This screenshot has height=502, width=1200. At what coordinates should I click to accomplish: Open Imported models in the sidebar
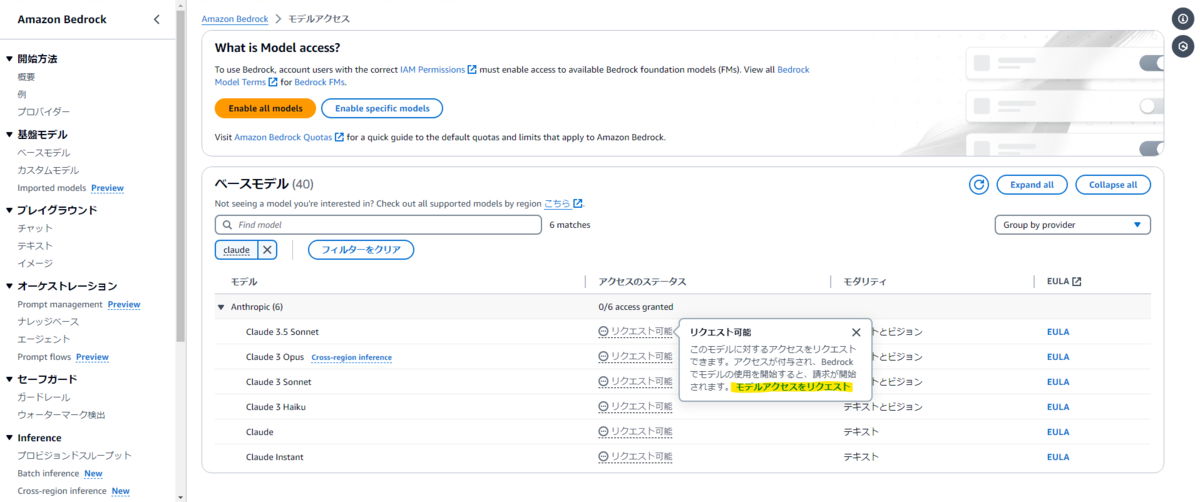tap(51, 188)
